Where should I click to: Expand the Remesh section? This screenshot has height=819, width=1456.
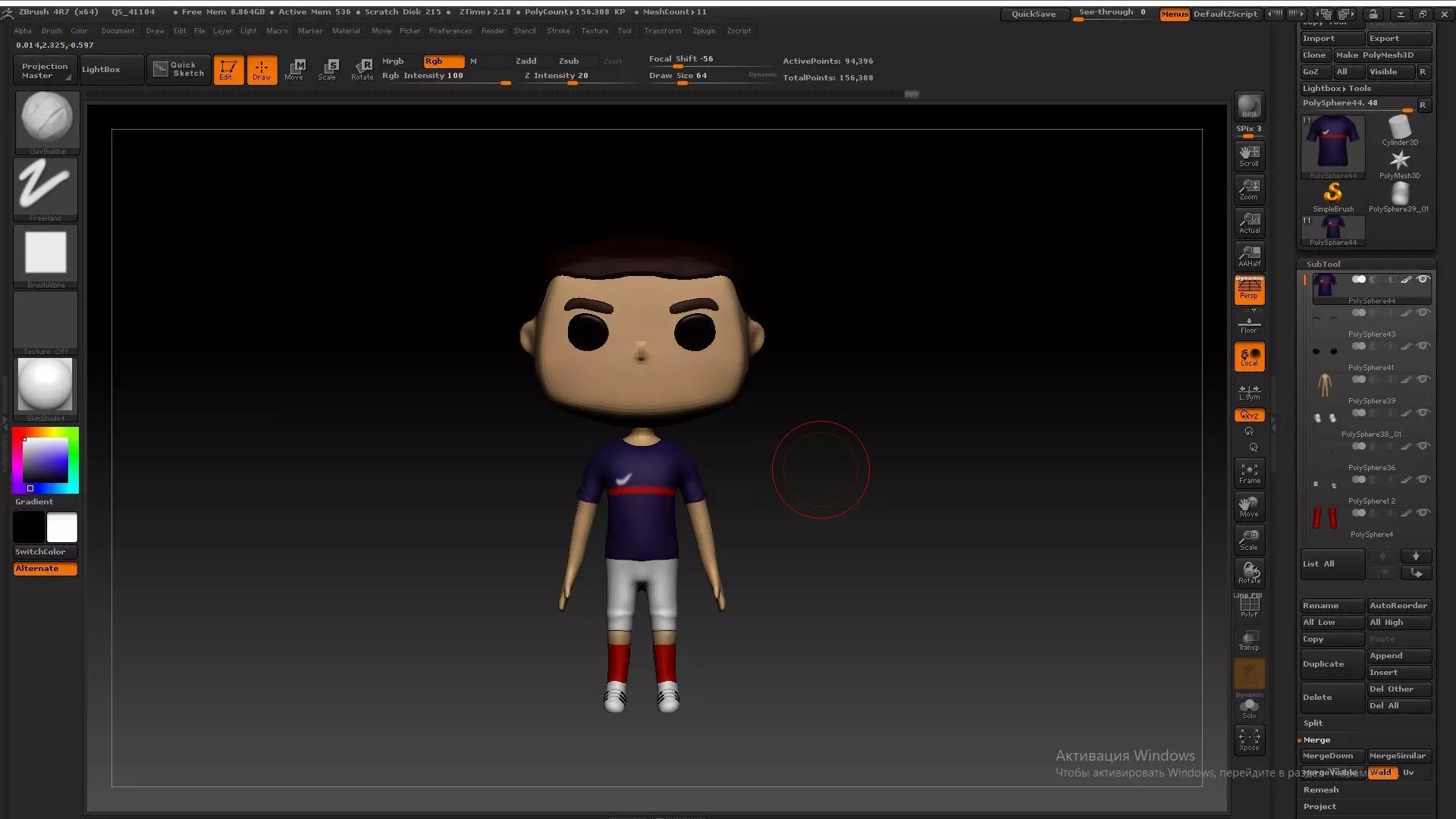[1320, 790]
